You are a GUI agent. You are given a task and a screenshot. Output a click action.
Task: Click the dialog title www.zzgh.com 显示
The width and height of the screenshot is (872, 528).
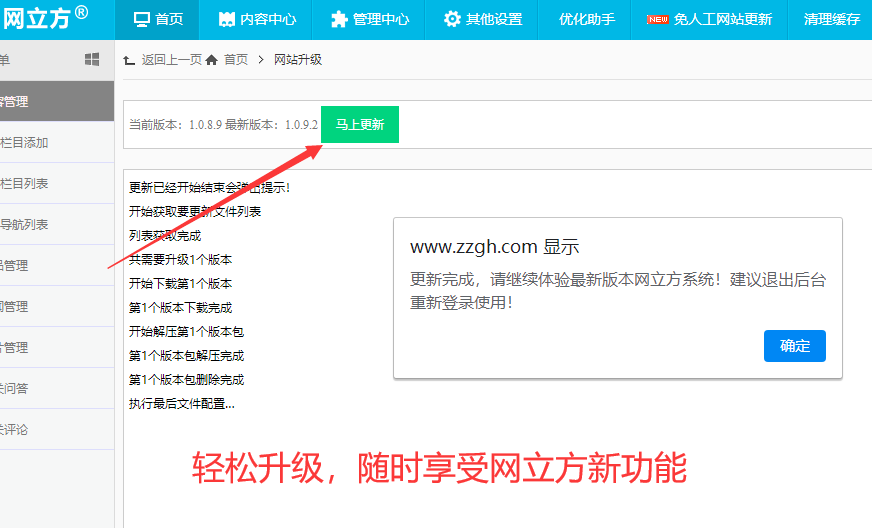(495, 246)
